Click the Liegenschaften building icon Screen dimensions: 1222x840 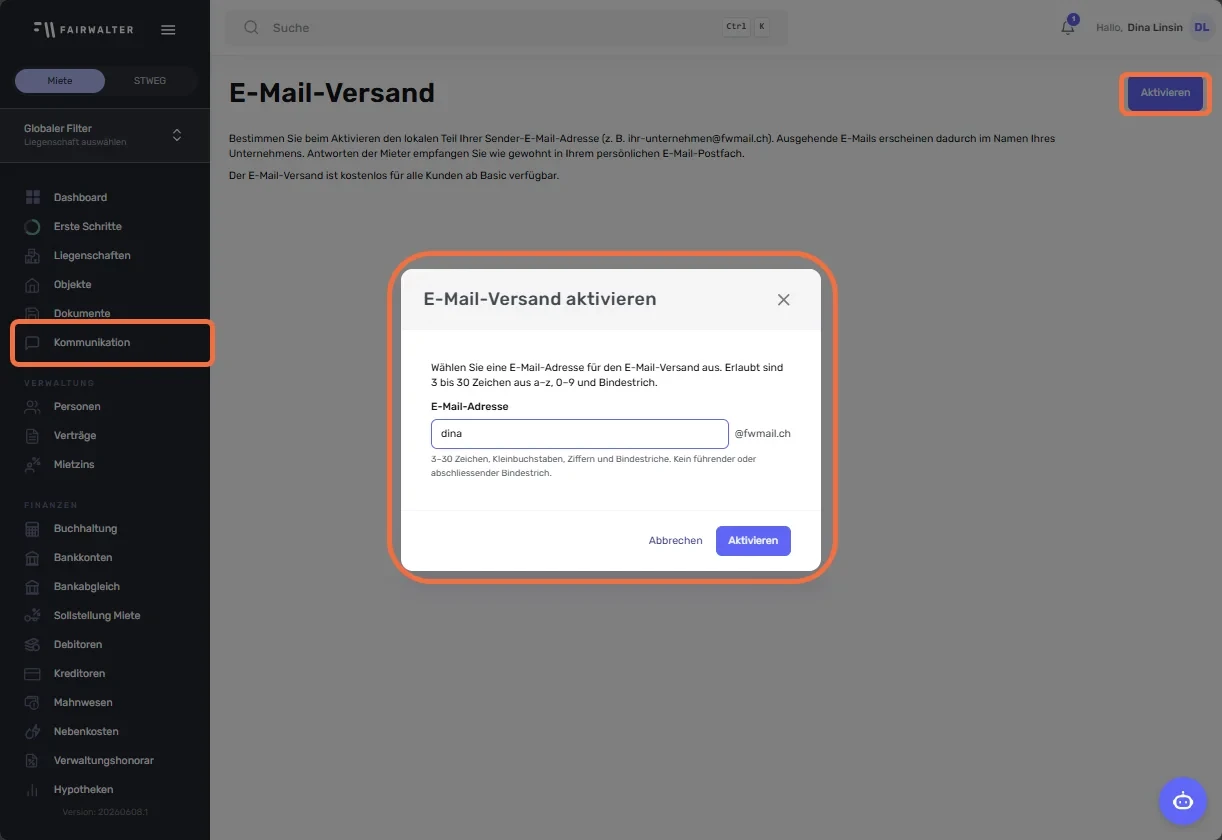click(33, 255)
